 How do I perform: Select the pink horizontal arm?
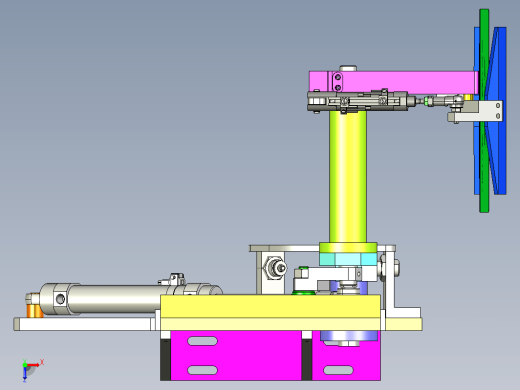[393, 82]
